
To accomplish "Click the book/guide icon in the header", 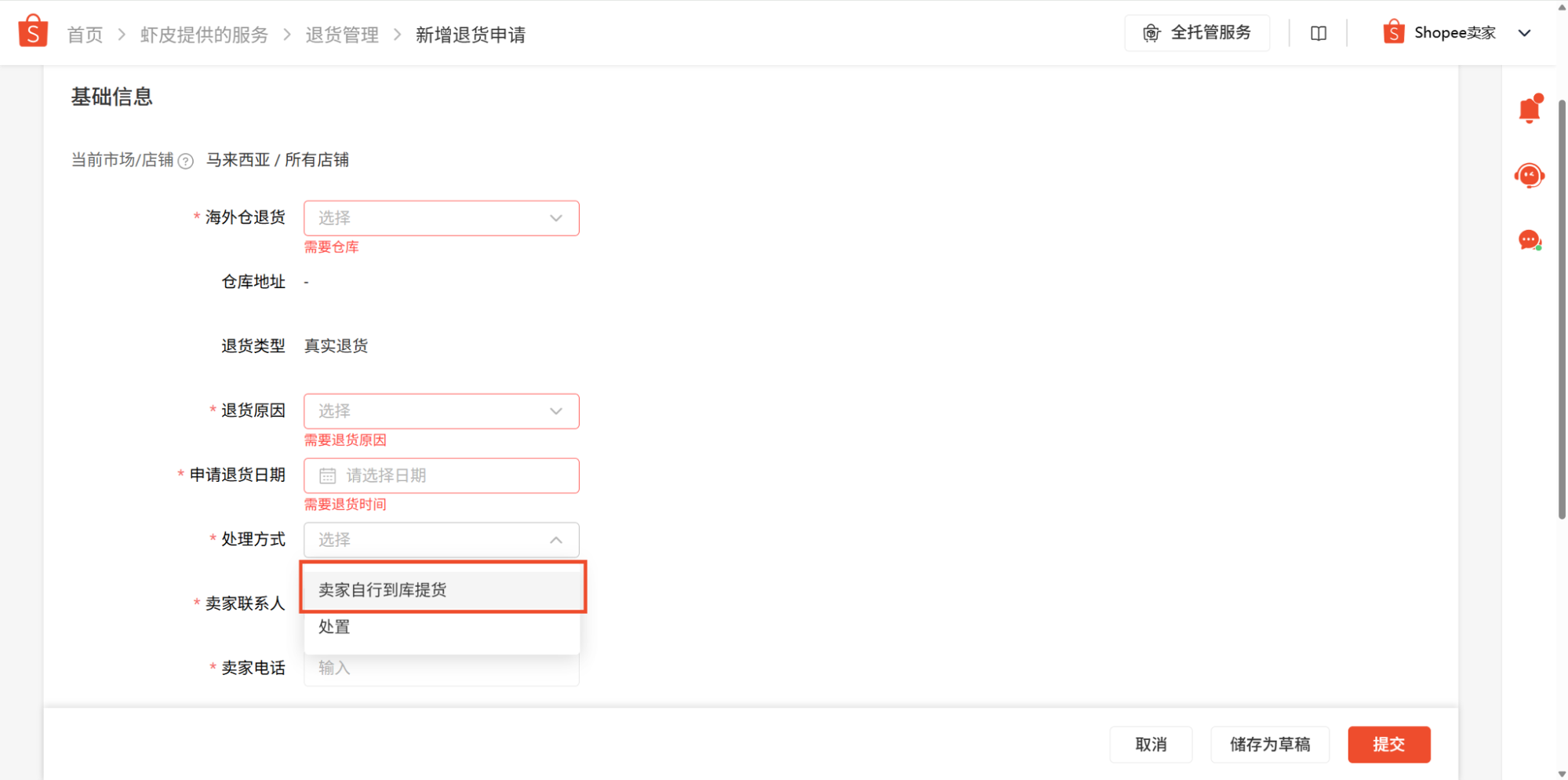I will pos(1319,33).
